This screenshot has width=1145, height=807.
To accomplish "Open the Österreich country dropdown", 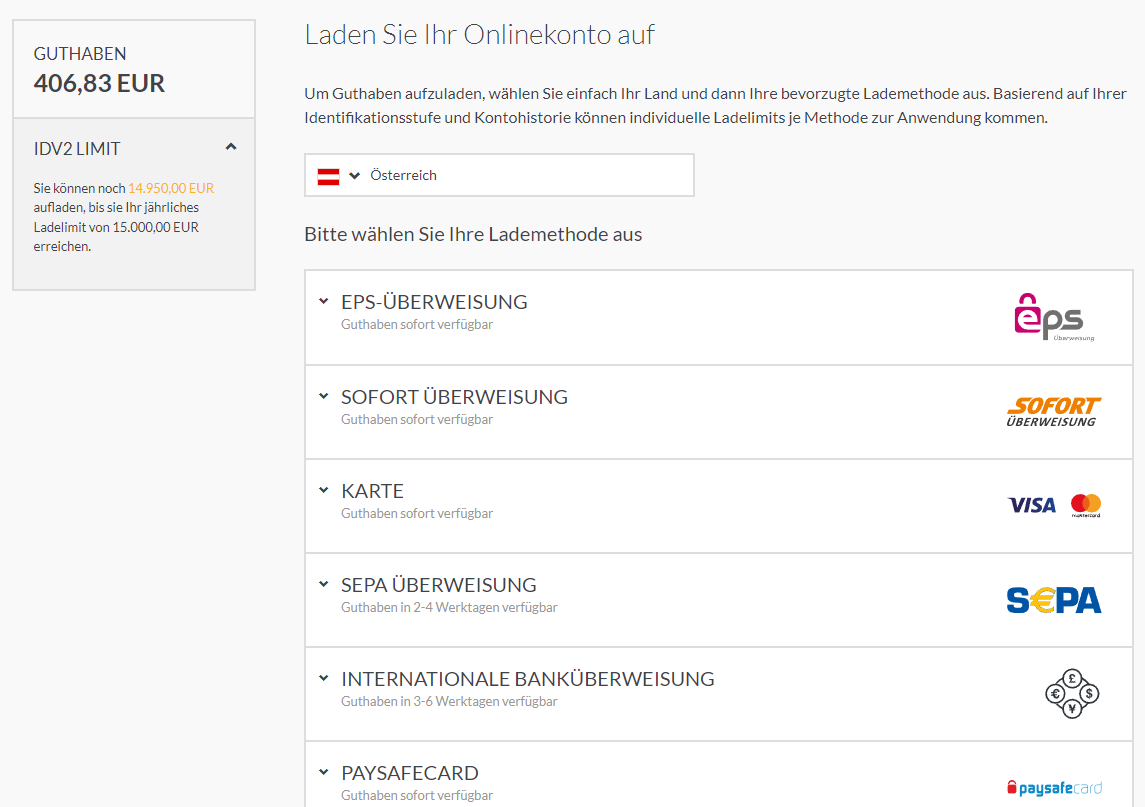I will click(499, 175).
